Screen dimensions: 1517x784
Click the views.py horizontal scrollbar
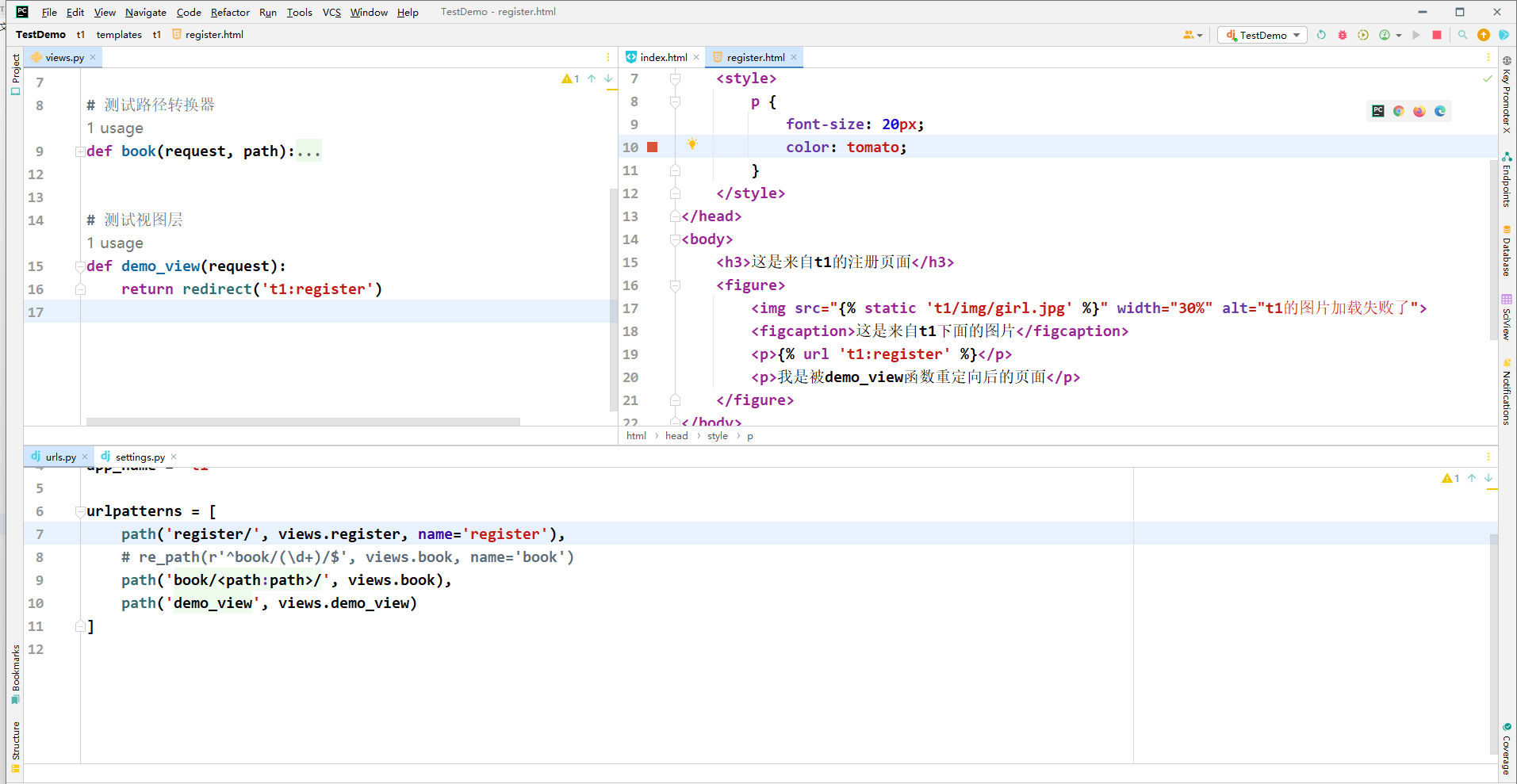tap(303, 422)
